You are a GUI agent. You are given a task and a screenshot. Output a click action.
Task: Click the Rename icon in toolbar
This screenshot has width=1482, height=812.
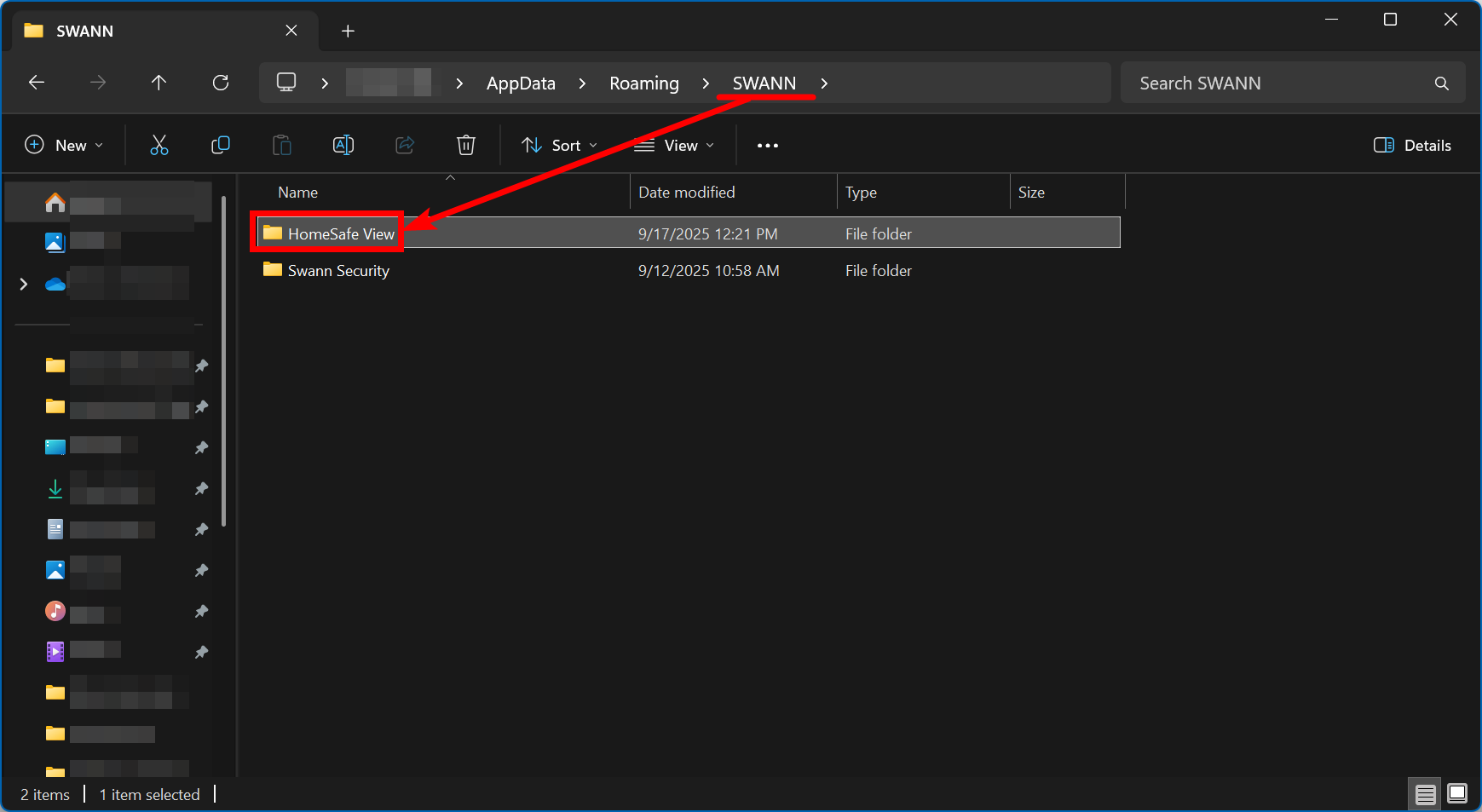click(343, 145)
